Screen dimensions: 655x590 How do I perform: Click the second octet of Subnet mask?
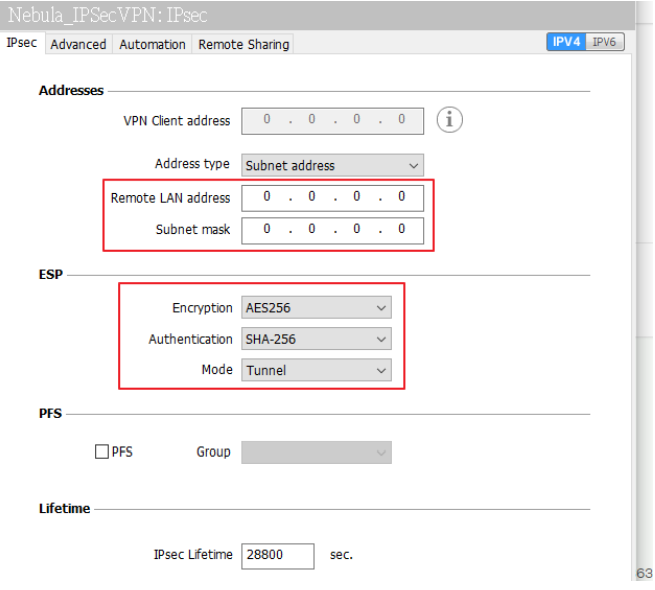pos(312,229)
